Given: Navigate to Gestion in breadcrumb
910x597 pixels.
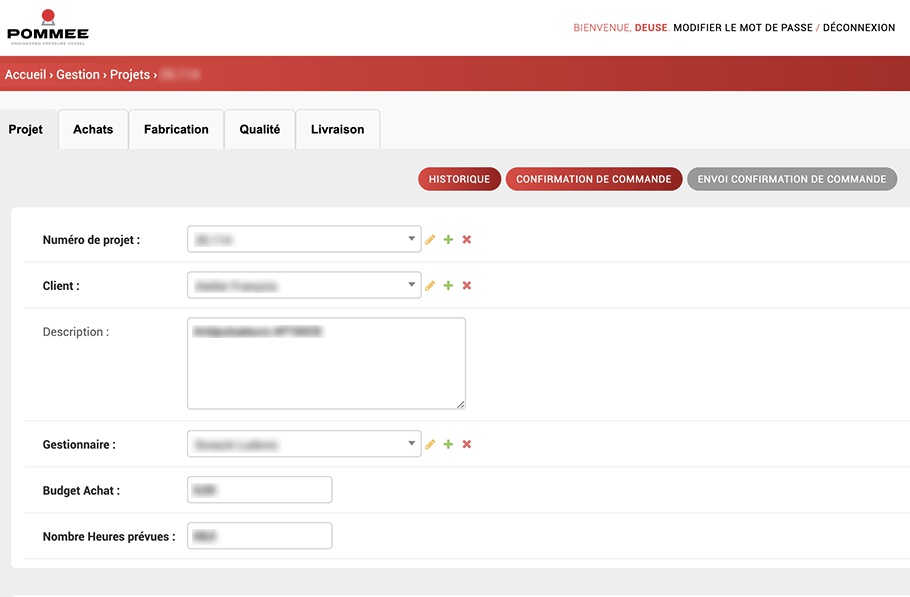Looking at the screenshot, I should pyautogui.click(x=78, y=74).
